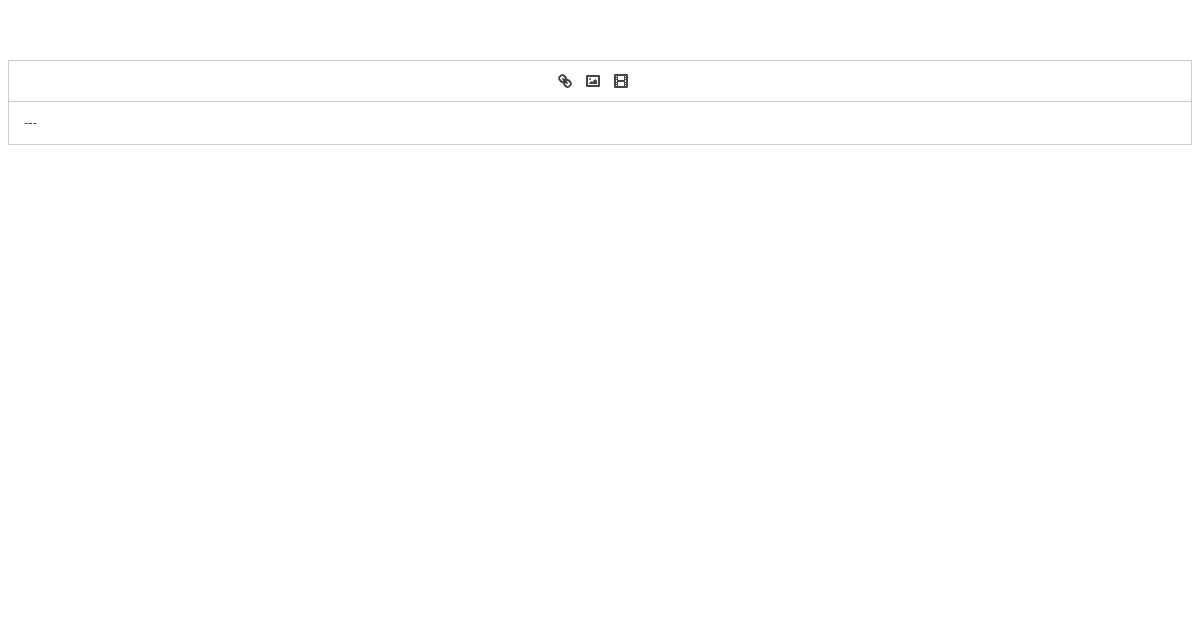Screen dimensions: 1200x630
Task: Activate the video button right of image icon
Action: [621, 81]
